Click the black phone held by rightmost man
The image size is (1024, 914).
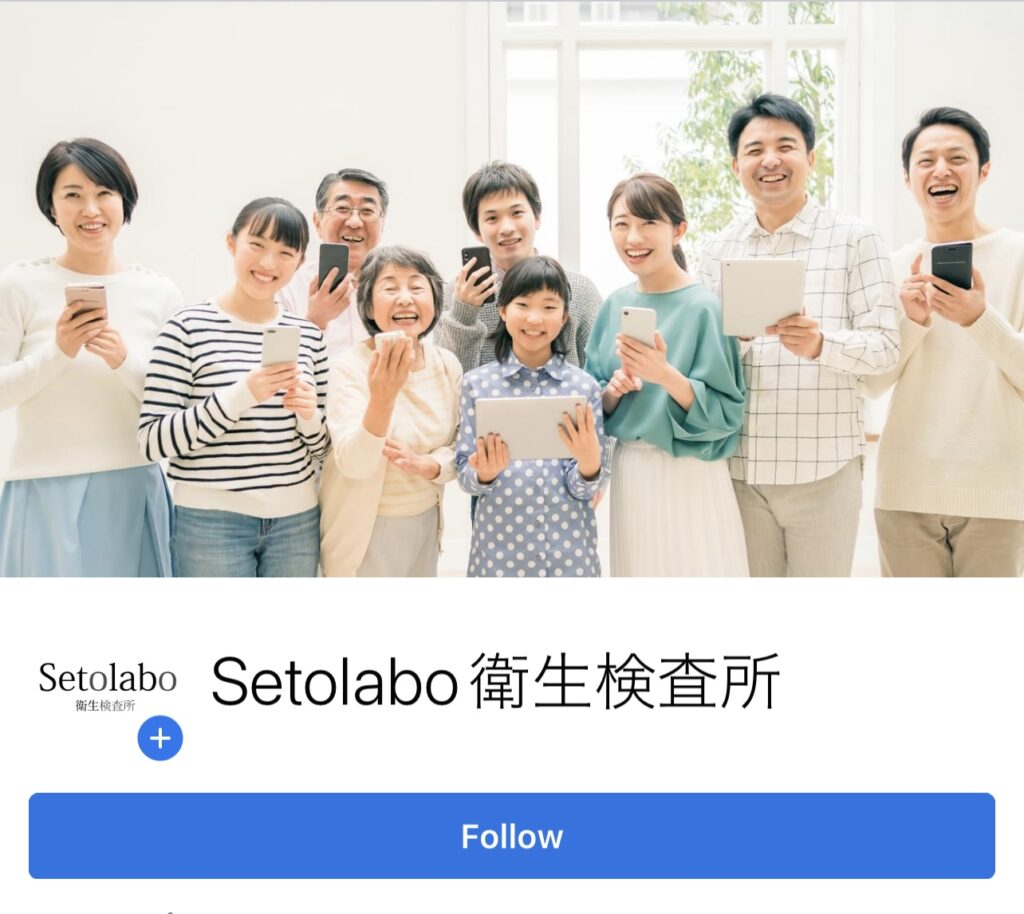coord(952,266)
